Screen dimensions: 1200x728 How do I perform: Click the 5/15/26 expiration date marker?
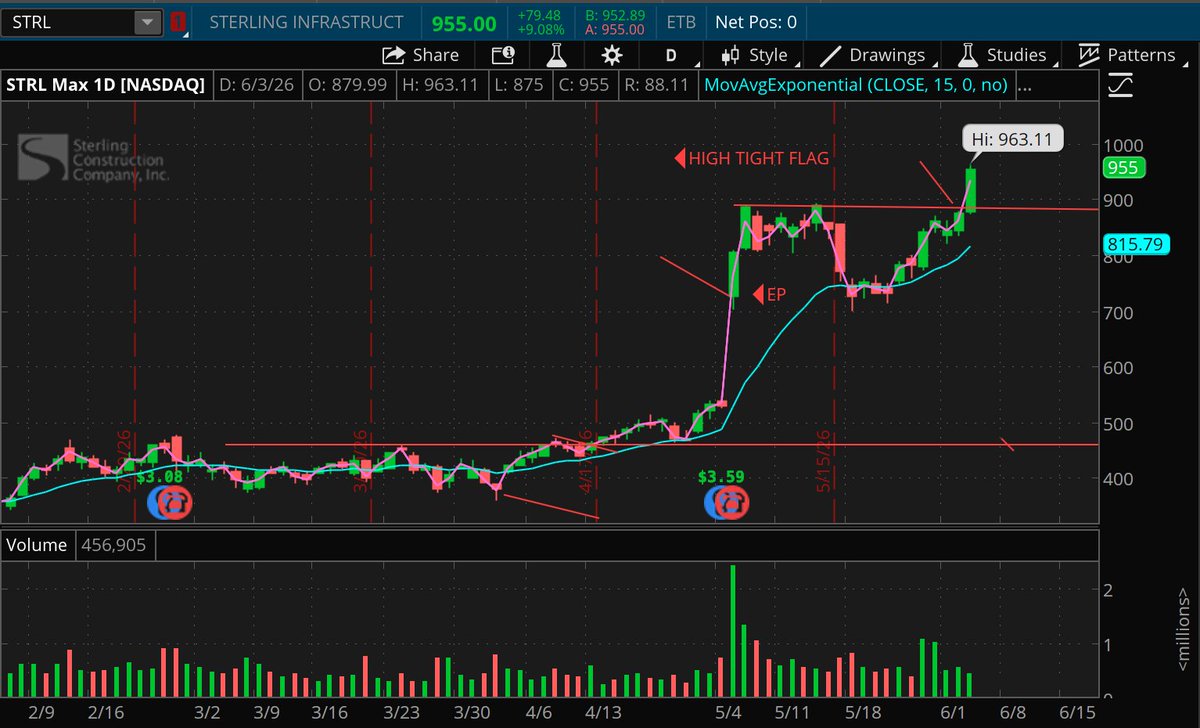pos(826,461)
